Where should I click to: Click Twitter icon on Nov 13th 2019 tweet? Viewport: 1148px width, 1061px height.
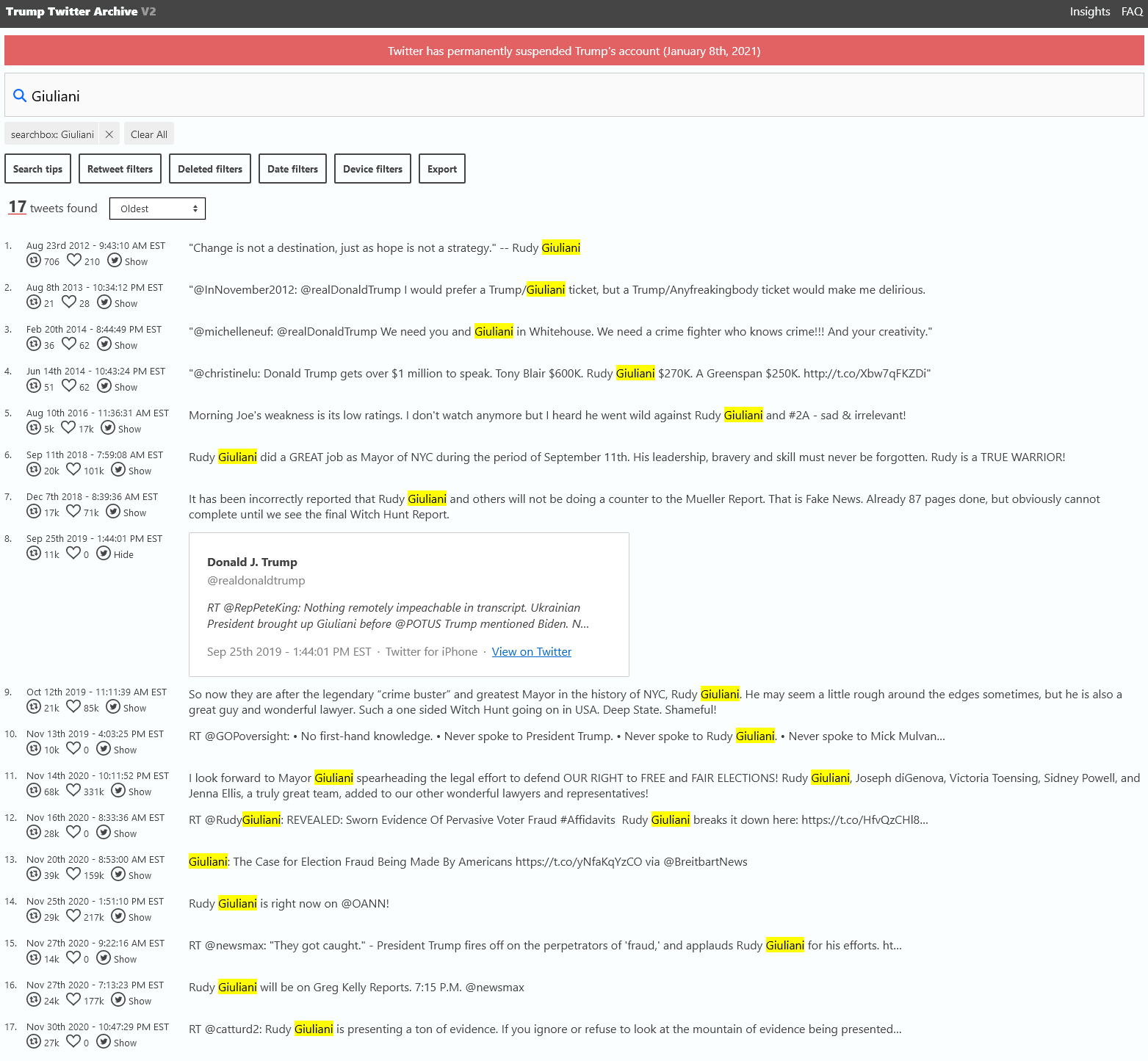pos(104,748)
